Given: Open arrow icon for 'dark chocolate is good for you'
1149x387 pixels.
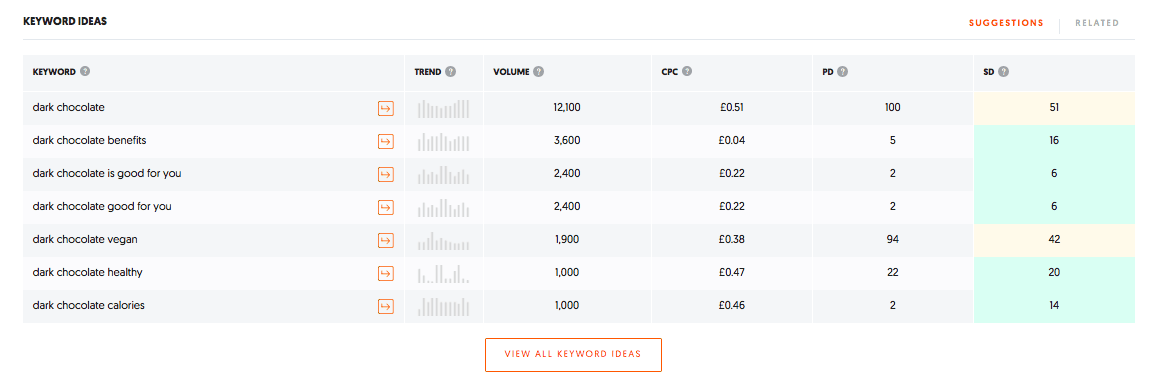Looking at the screenshot, I should tap(385, 174).
